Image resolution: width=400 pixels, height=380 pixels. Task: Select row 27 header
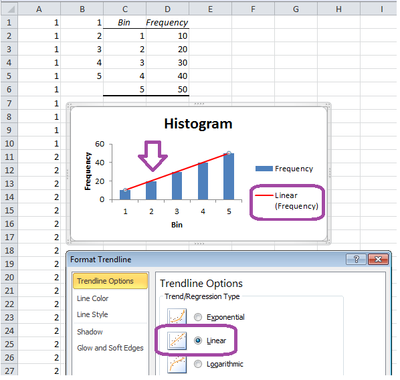[9, 371]
